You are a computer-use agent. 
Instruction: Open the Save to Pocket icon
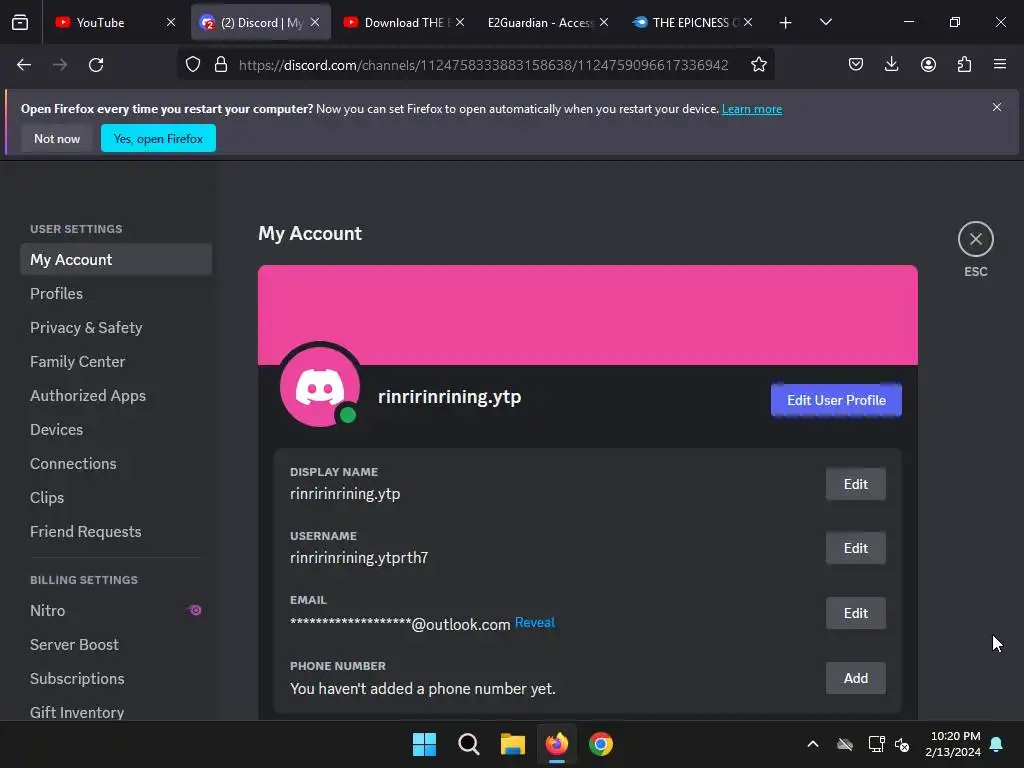(856, 64)
